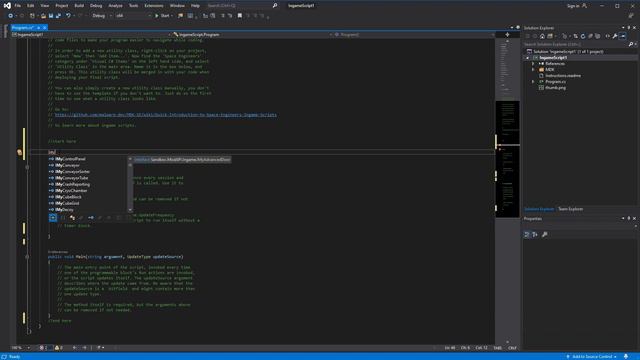Switch to the Team Explorer tab
Viewport: 640px width, 360px height.
(x=570, y=209)
